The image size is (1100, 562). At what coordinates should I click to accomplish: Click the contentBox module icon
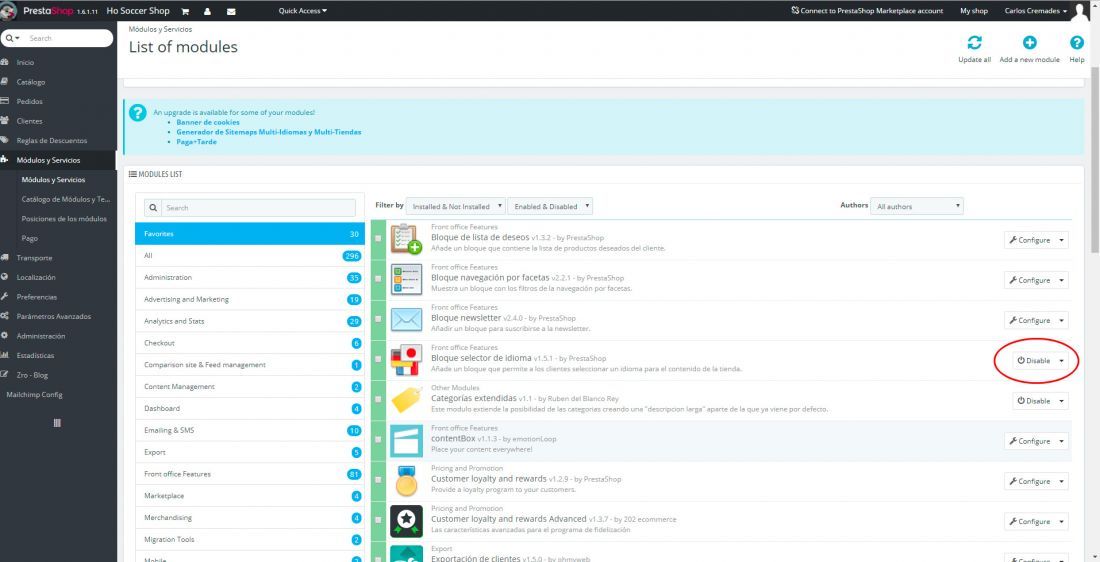coord(406,441)
